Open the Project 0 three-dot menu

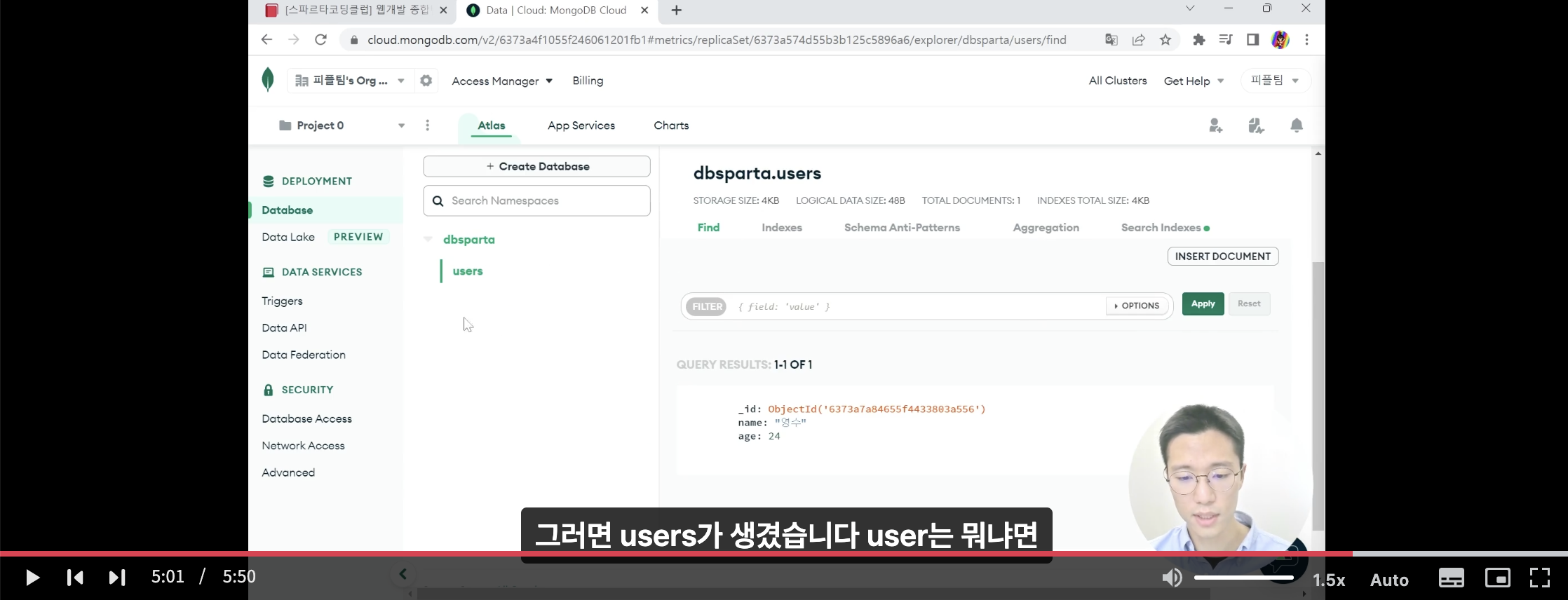(x=427, y=125)
